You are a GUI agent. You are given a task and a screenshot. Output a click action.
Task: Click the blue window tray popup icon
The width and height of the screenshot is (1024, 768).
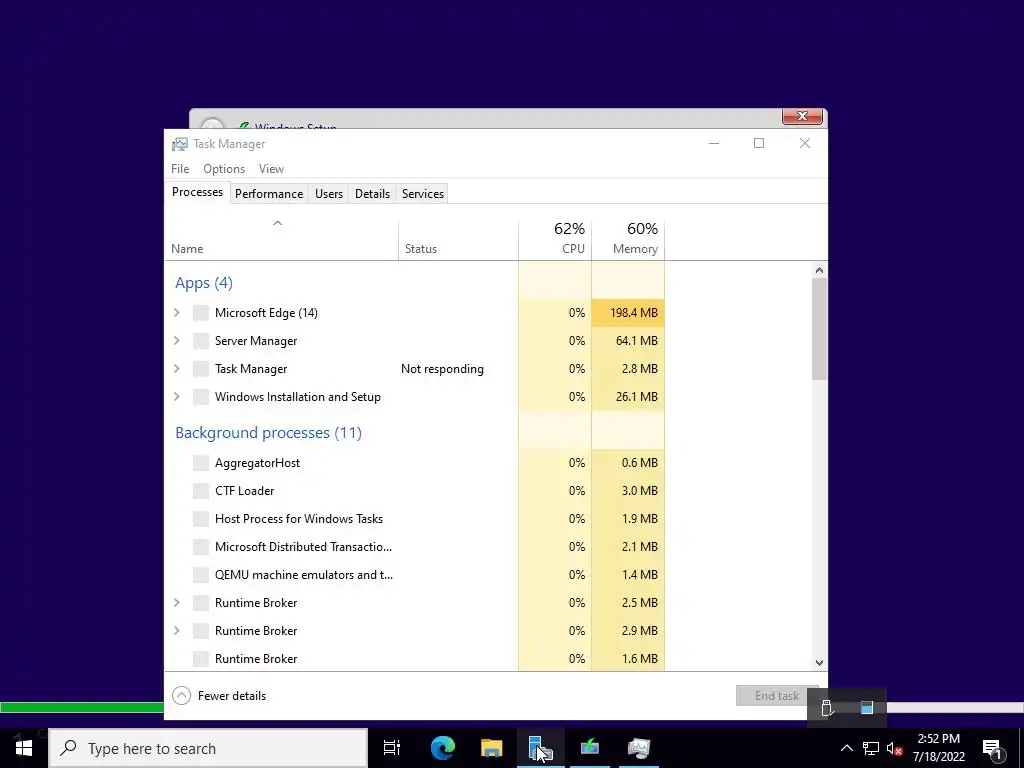(x=867, y=707)
